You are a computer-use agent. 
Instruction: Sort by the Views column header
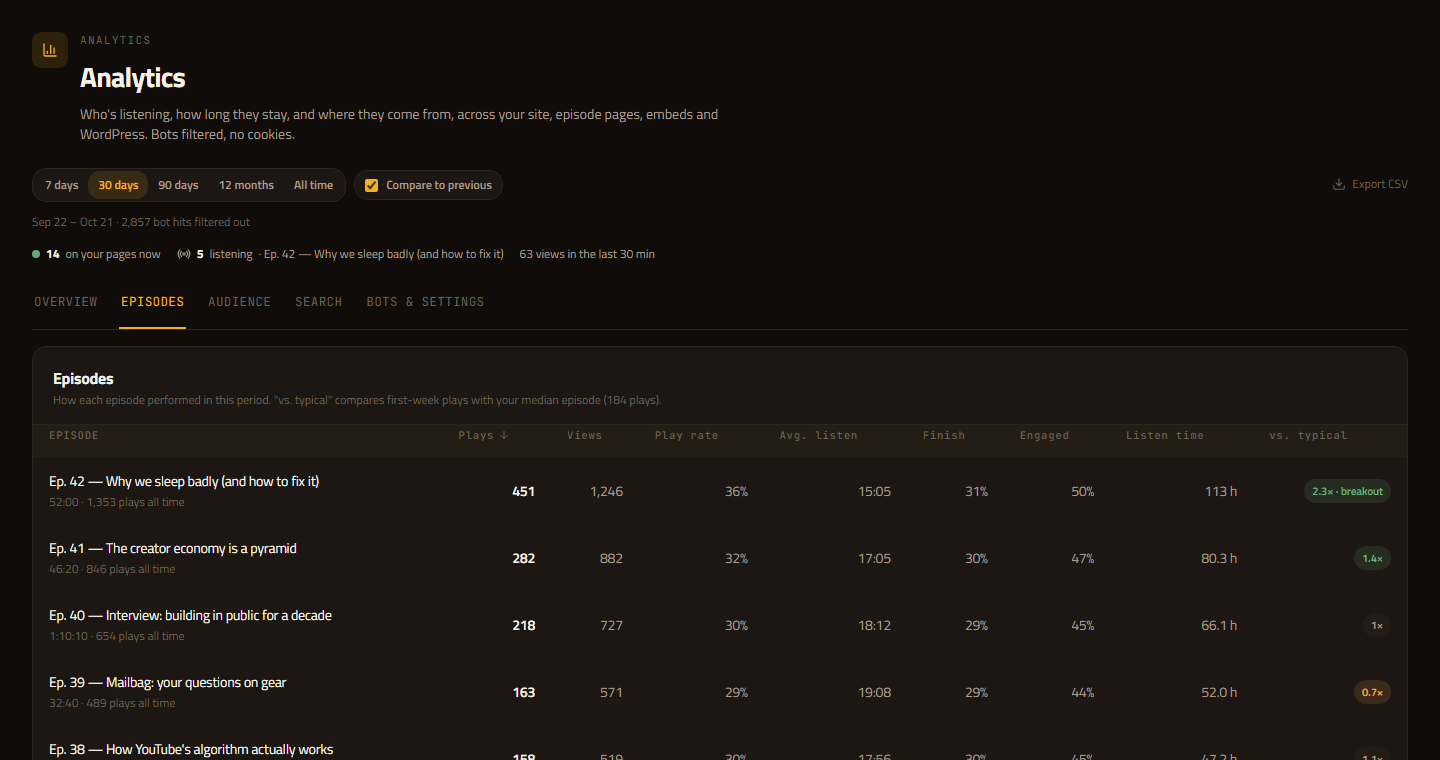584,435
